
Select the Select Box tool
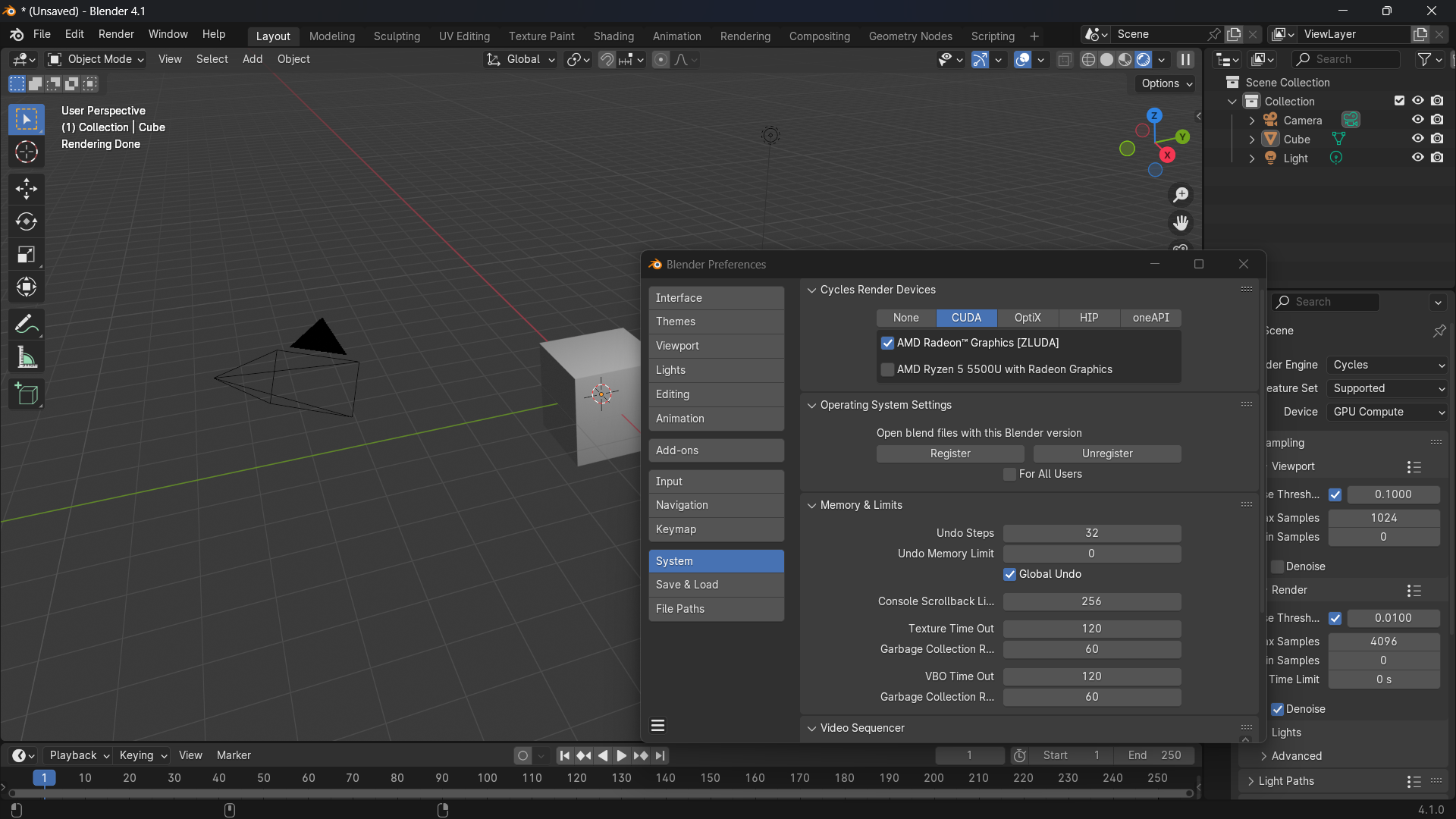[27, 120]
